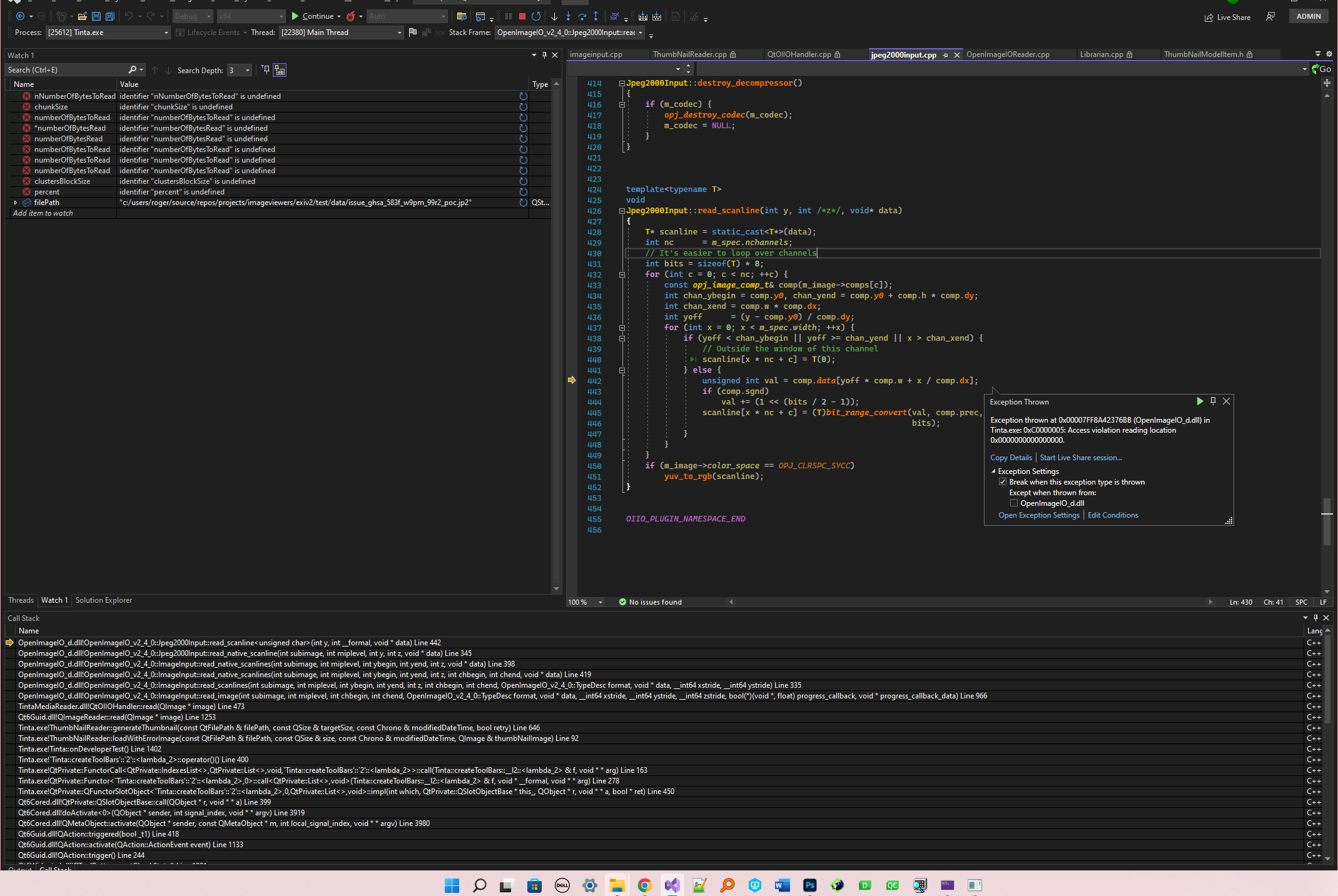Click the Step Into icon

[x=568, y=16]
